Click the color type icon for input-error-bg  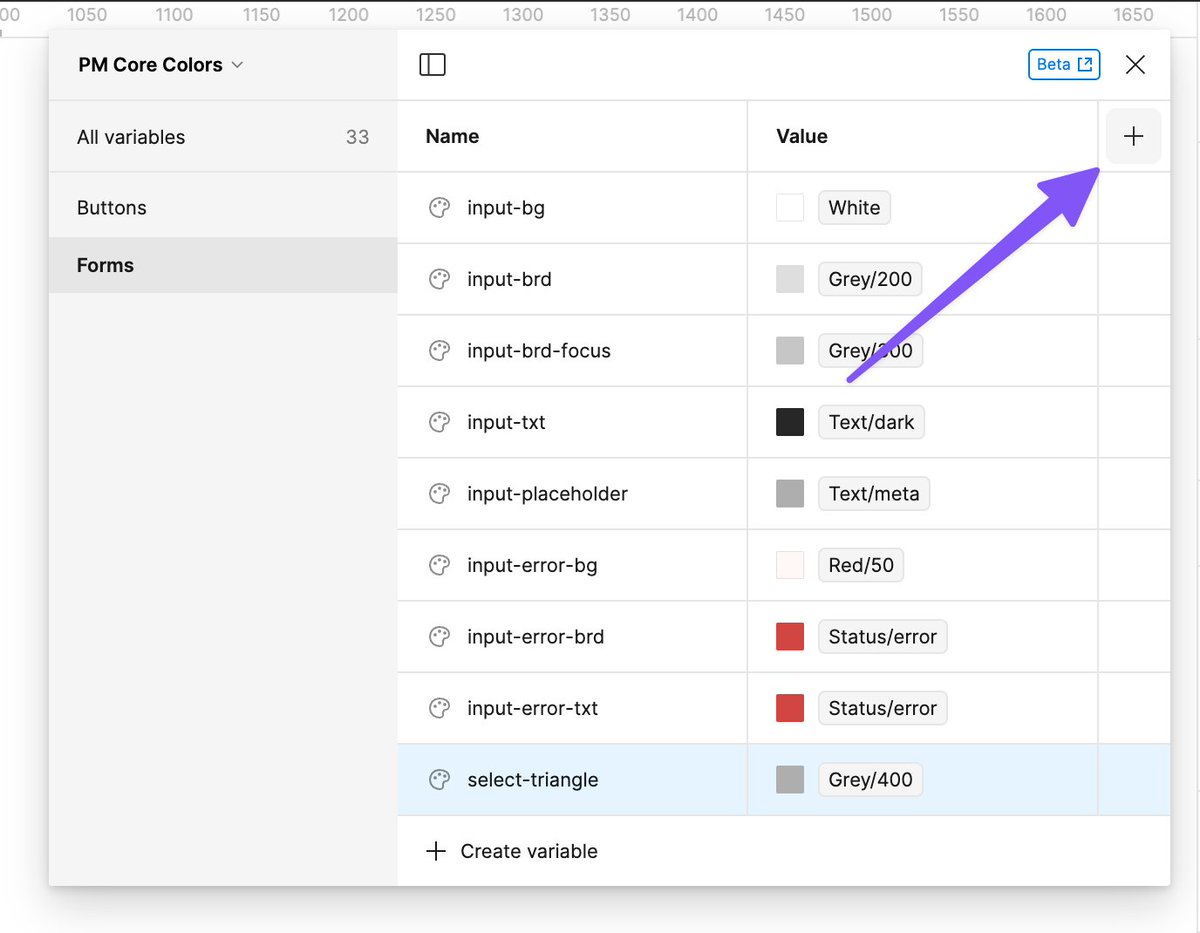[439, 565]
